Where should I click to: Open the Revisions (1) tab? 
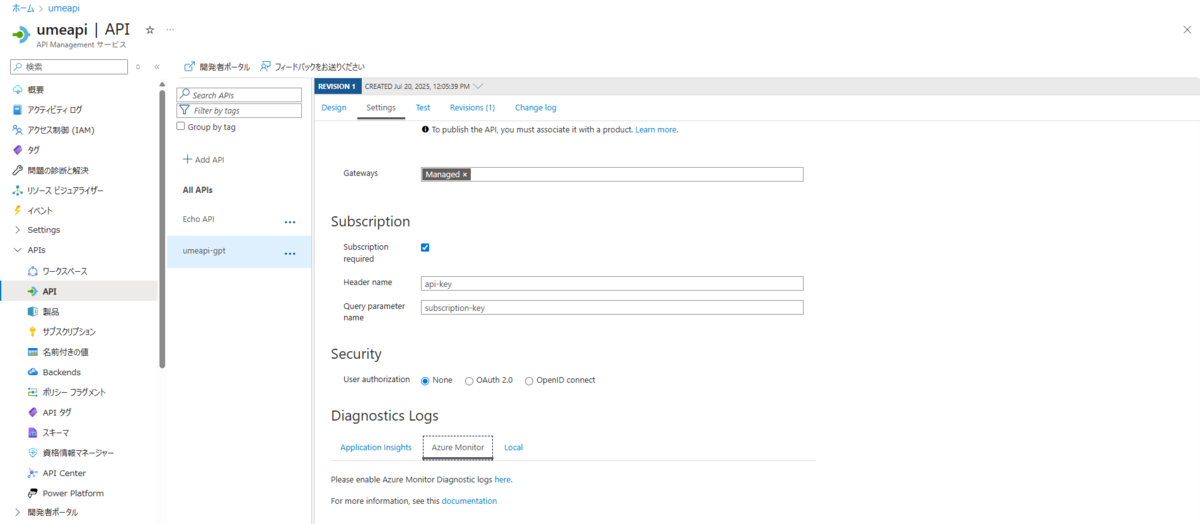(472, 107)
